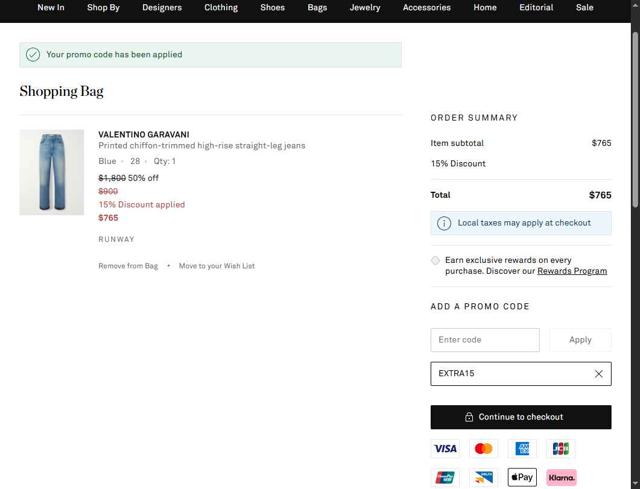
Task: Open the Valentino Garavani designer link
Action: click(x=144, y=134)
